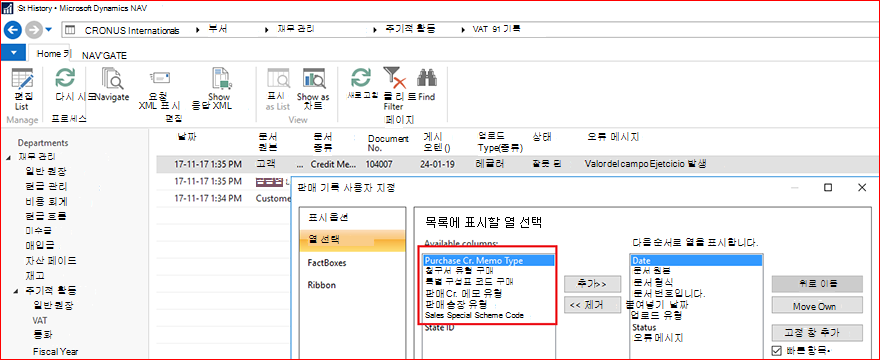Go back with the blue Back arrow

(12, 29)
